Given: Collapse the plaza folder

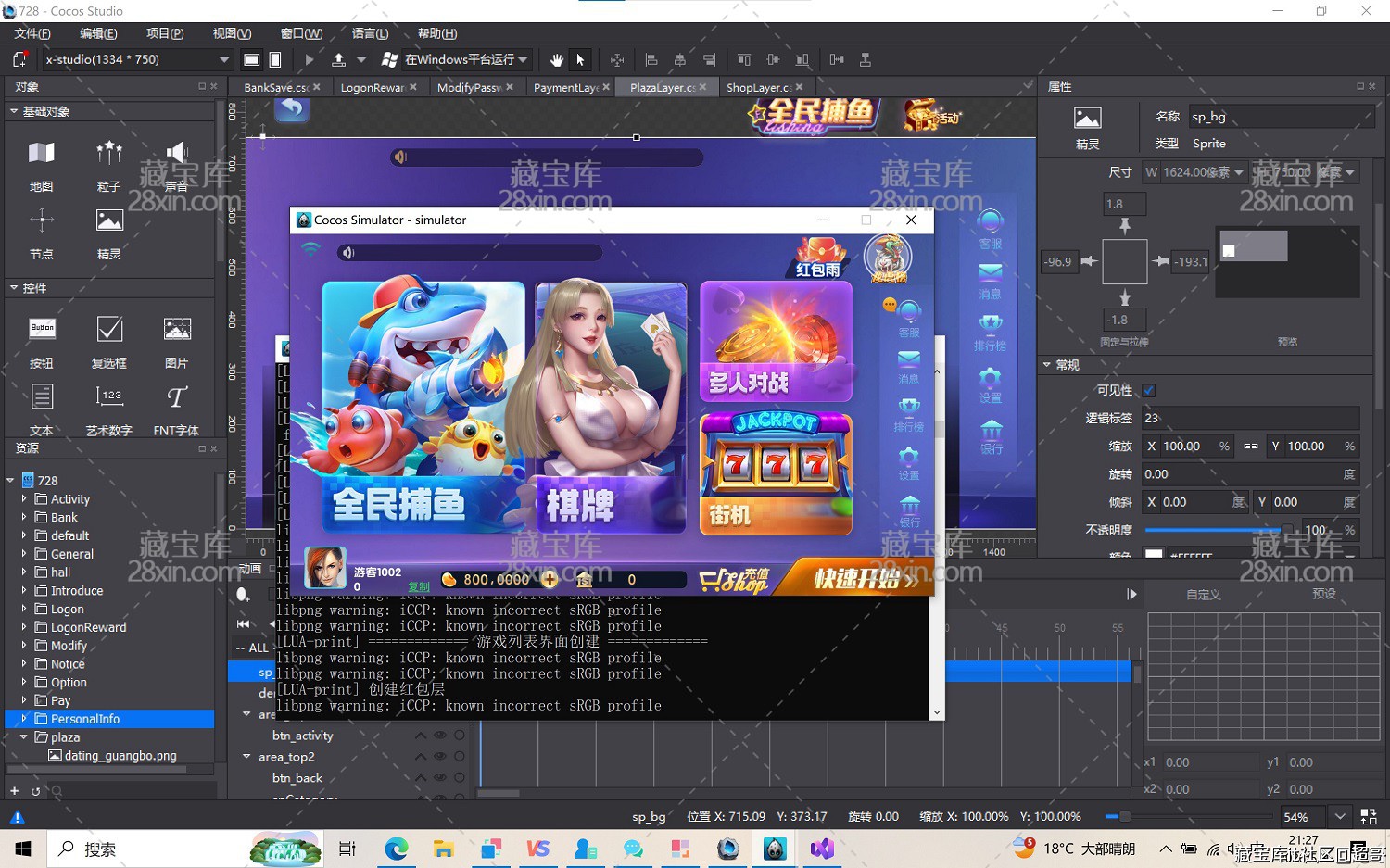Looking at the screenshot, I should (24, 737).
